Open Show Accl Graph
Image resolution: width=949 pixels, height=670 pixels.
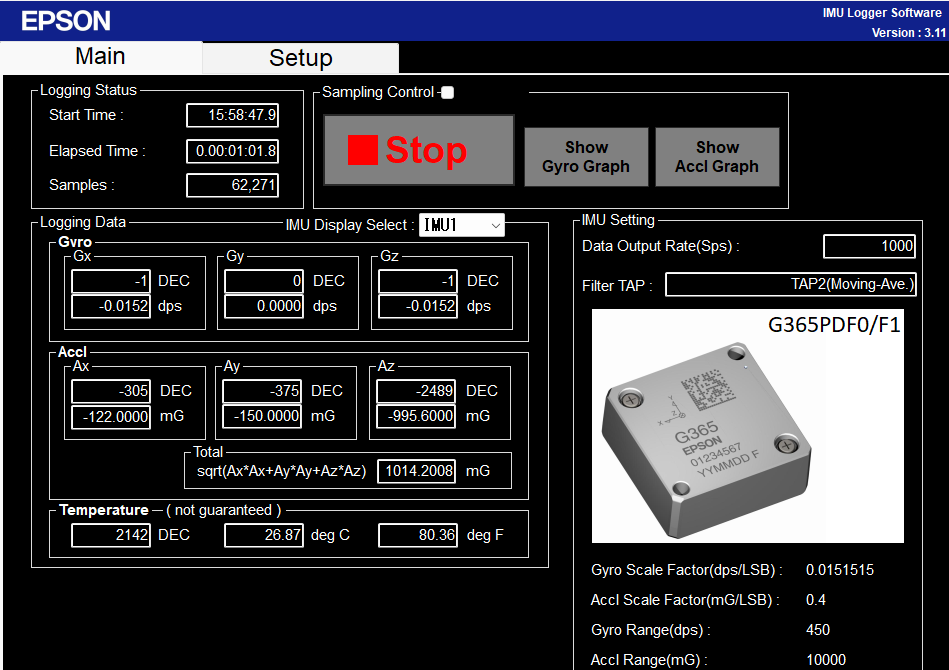pos(717,157)
